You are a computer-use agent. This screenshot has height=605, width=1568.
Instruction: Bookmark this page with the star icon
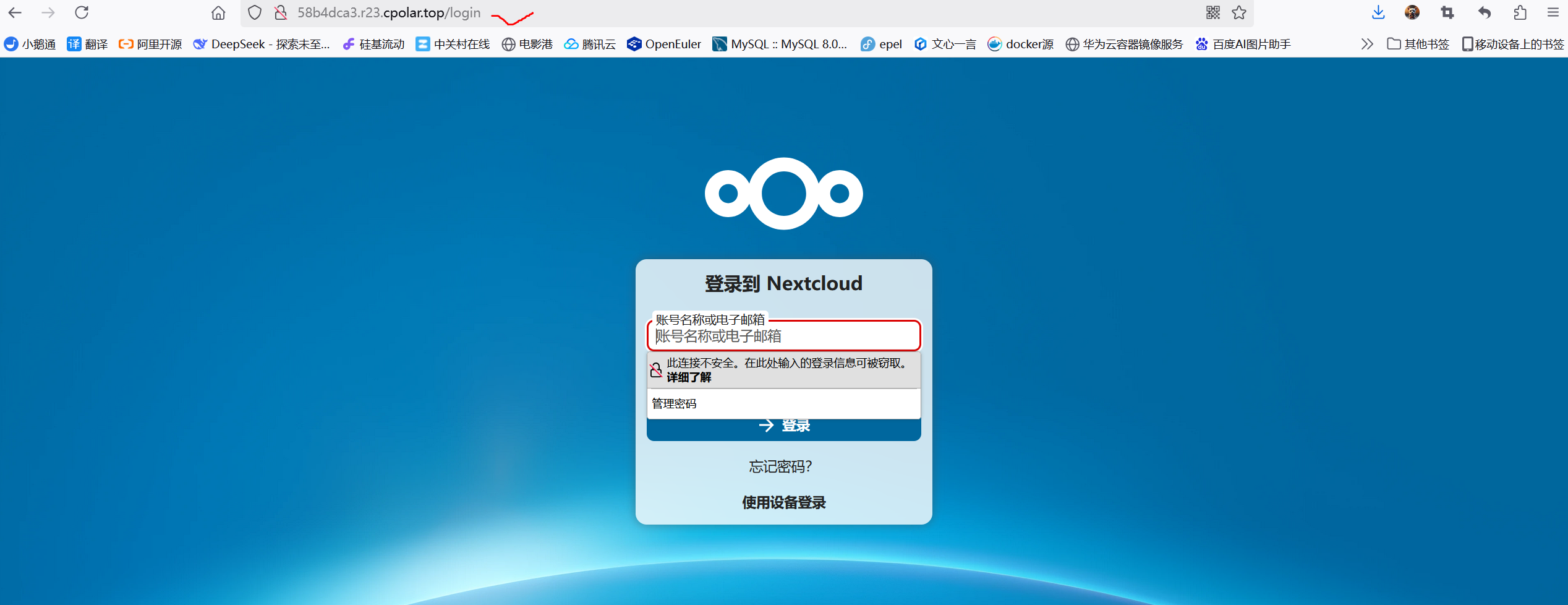coord(1239,12)
